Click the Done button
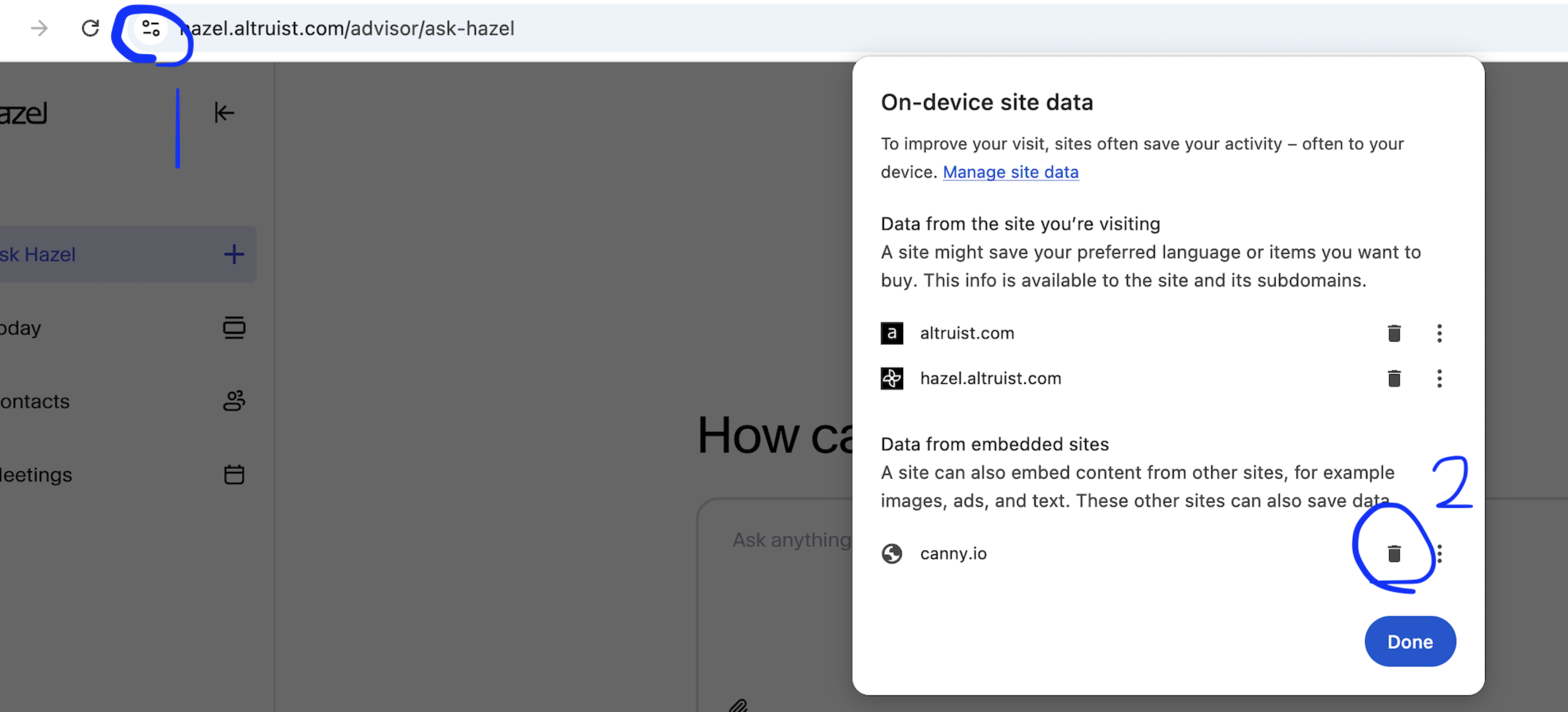Viewport: 1568px width, 712px height. pyautogui.click(x=1410, y=641)
